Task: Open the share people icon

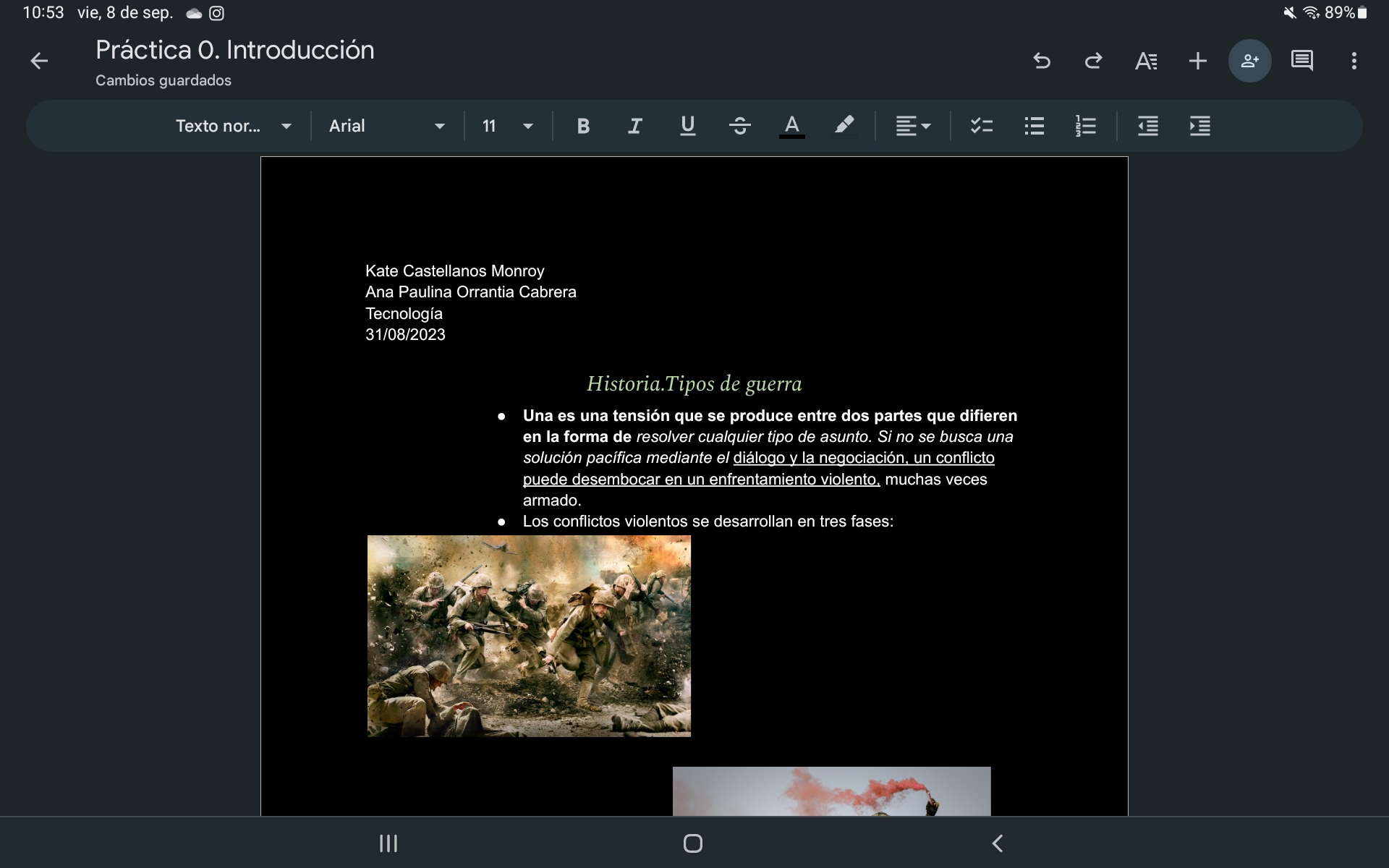Action: 1249,61
